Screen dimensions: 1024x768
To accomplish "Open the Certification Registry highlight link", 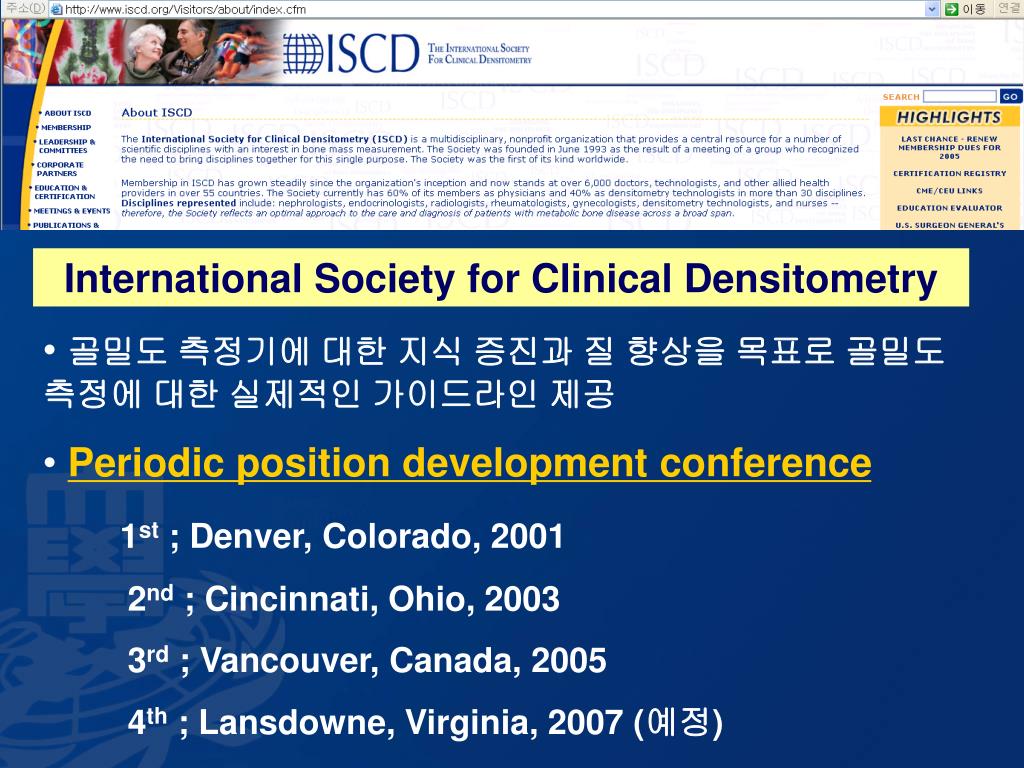I will 950,174.
